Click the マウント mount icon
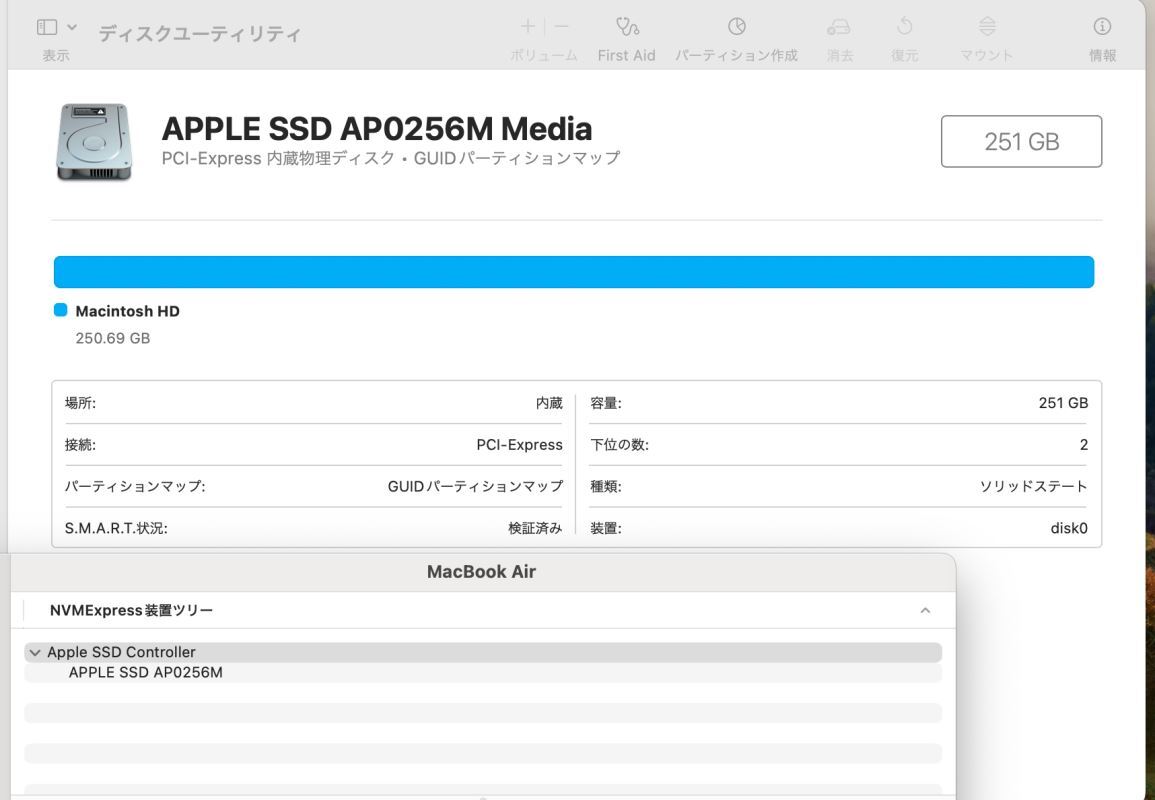Screen dimensions: 1155x800 (x=987, y=27)
